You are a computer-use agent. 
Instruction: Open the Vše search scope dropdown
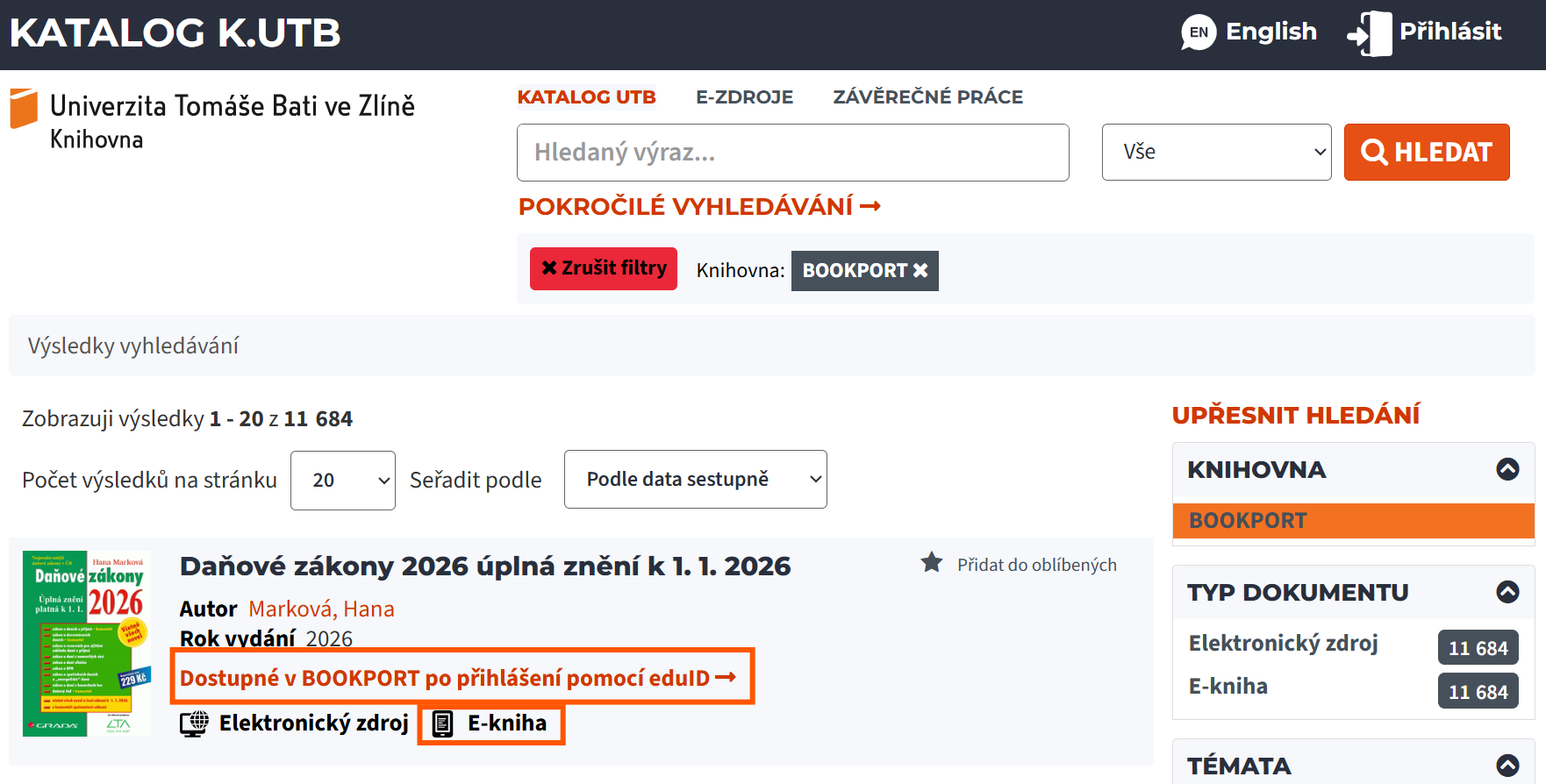(1216, 152)
